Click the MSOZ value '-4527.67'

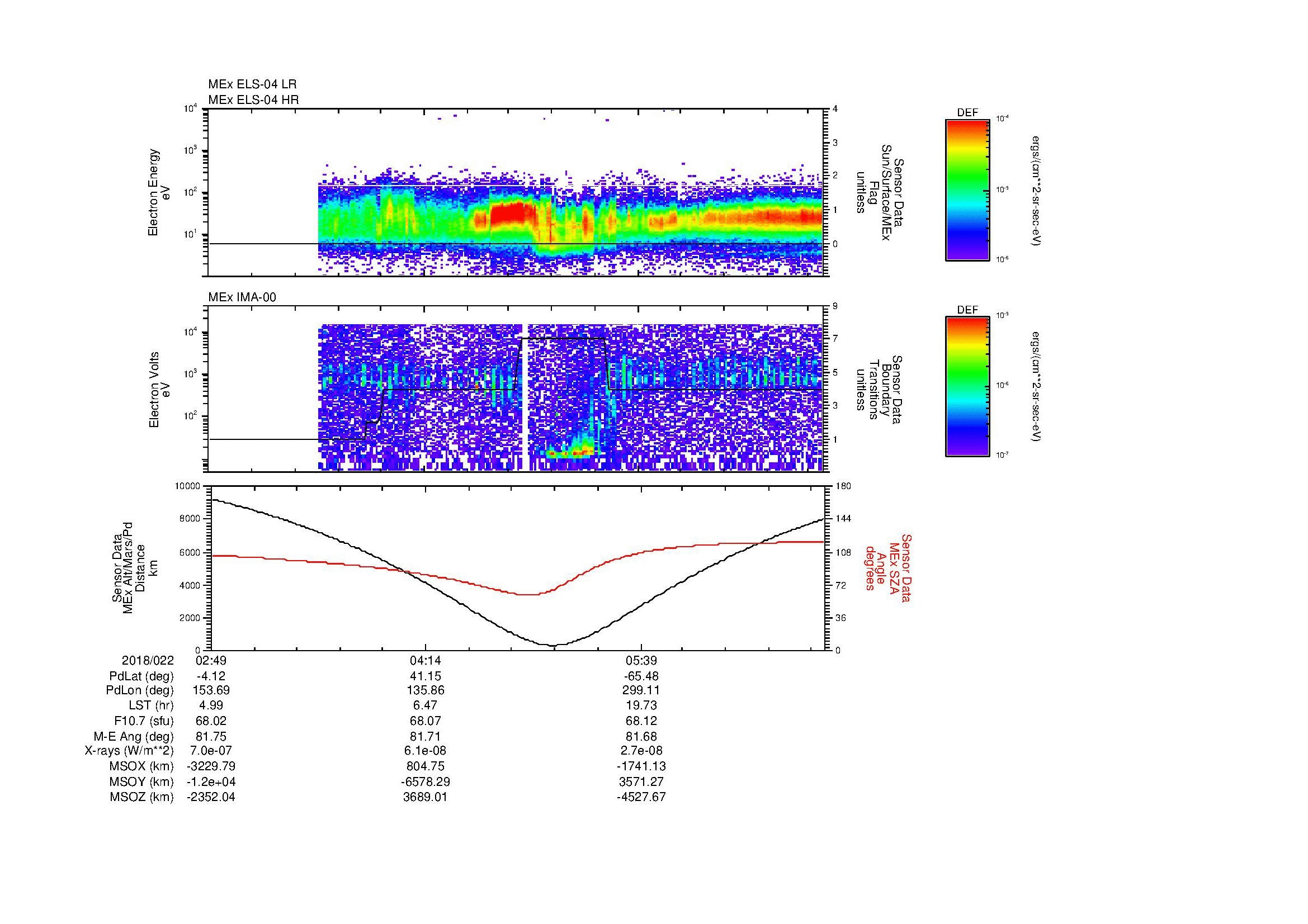[x=641, y=797]
